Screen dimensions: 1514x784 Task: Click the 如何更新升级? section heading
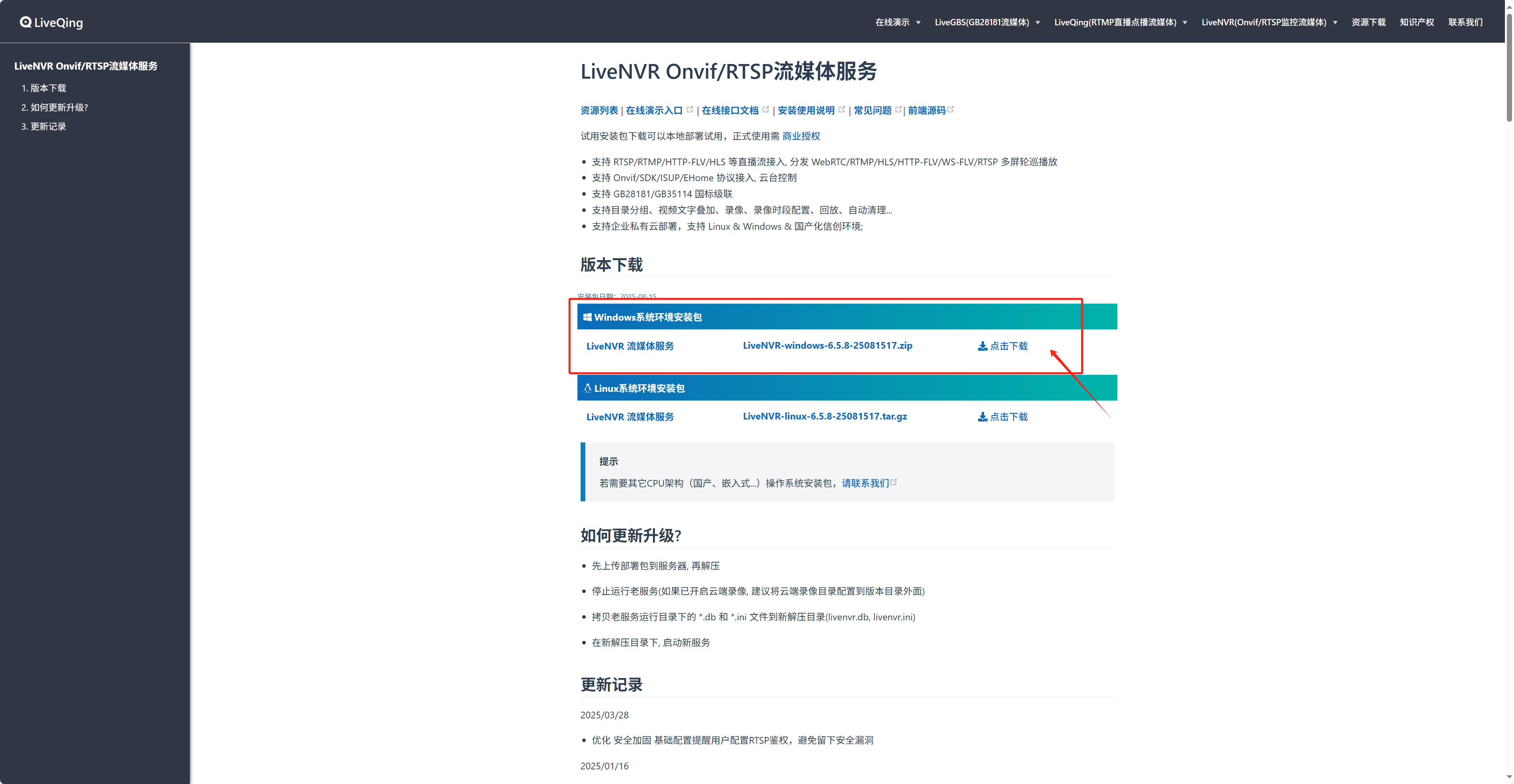point(631,535)
